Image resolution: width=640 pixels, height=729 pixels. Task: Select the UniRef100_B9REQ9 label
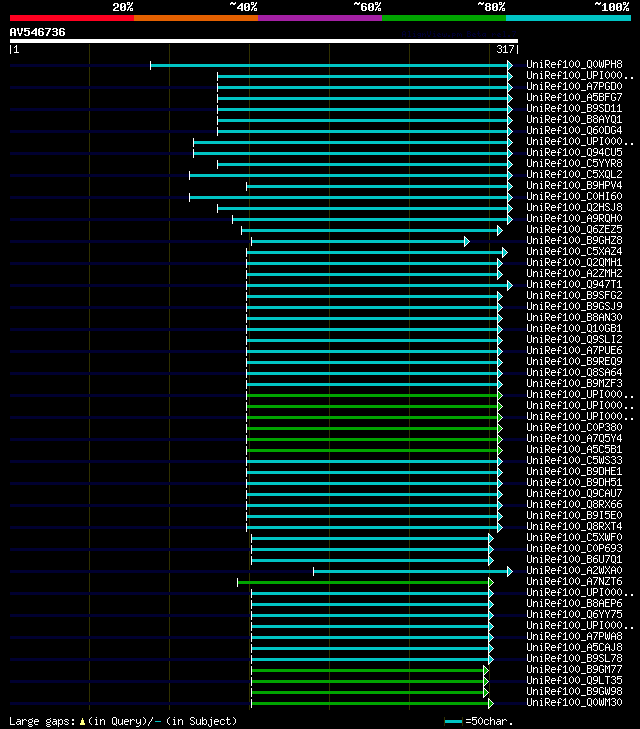click(x=574, y=361)
